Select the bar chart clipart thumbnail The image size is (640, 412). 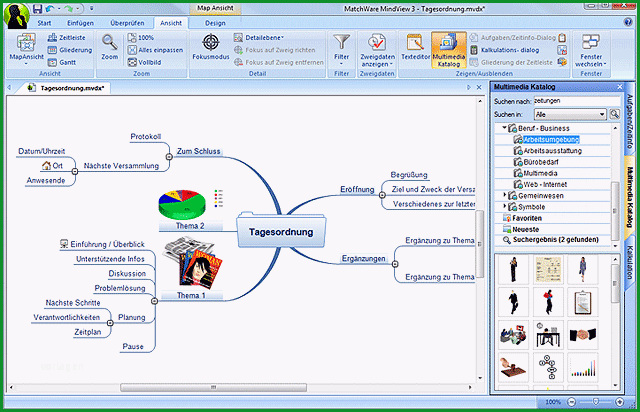583,367
